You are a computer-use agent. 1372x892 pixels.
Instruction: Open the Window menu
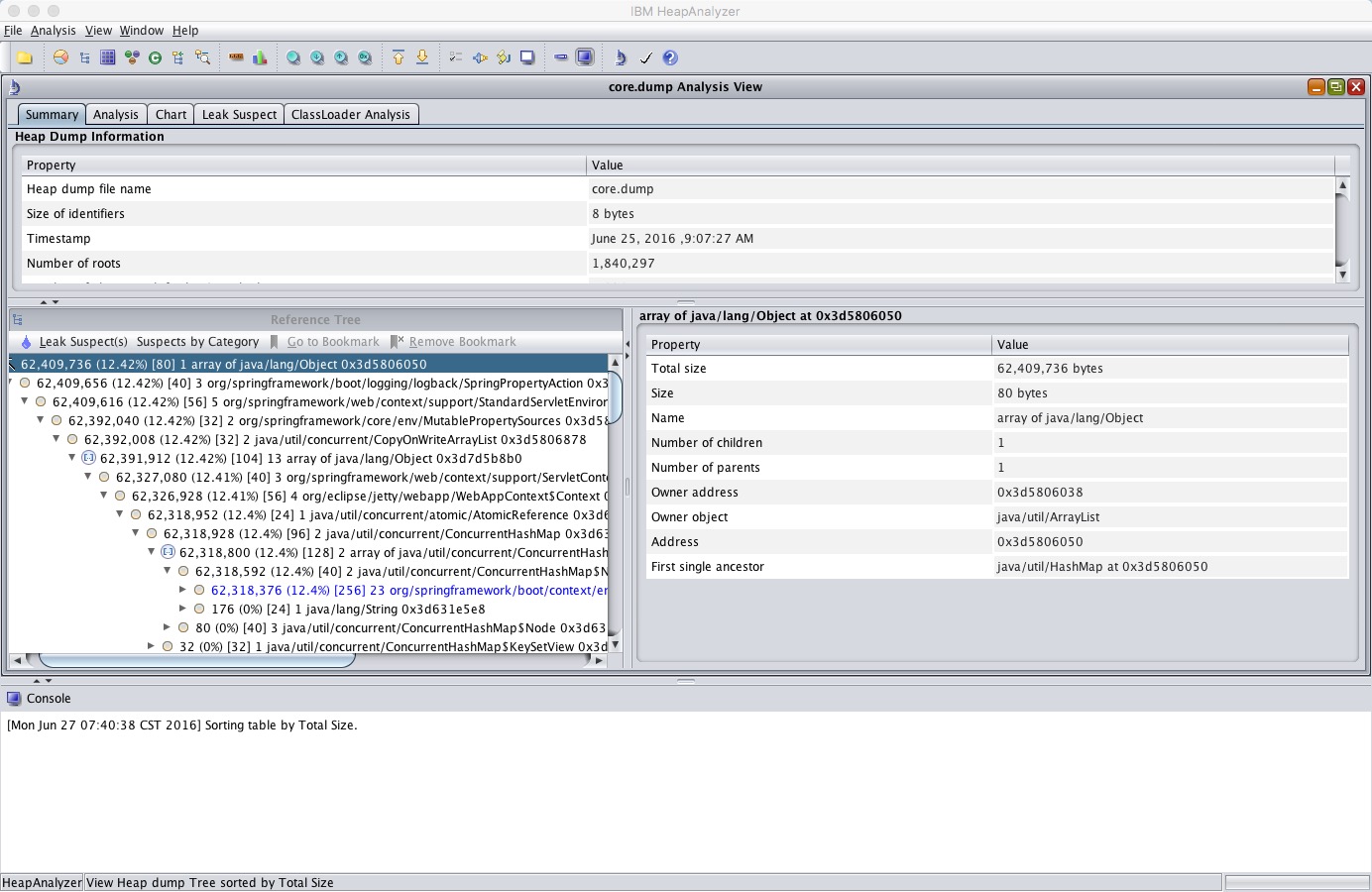(142, 31)
